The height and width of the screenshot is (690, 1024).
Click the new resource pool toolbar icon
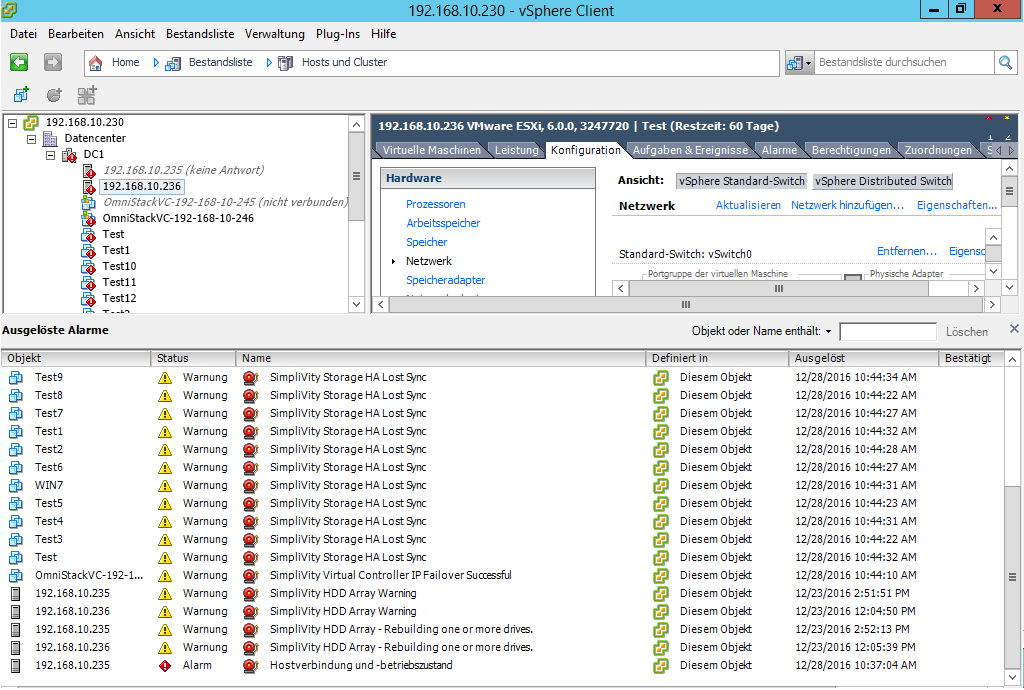(x=54, y=95)
